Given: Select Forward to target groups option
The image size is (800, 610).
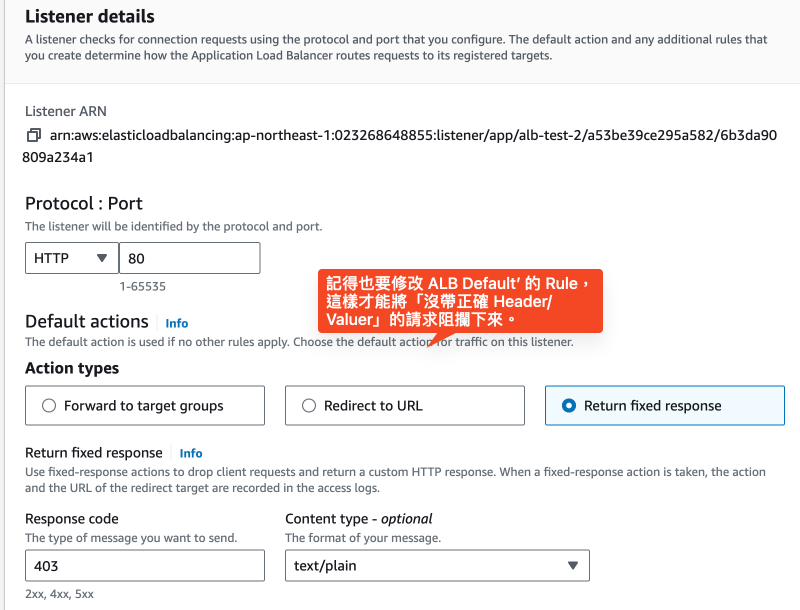Looking at the screenshot, I should (145, 406).
